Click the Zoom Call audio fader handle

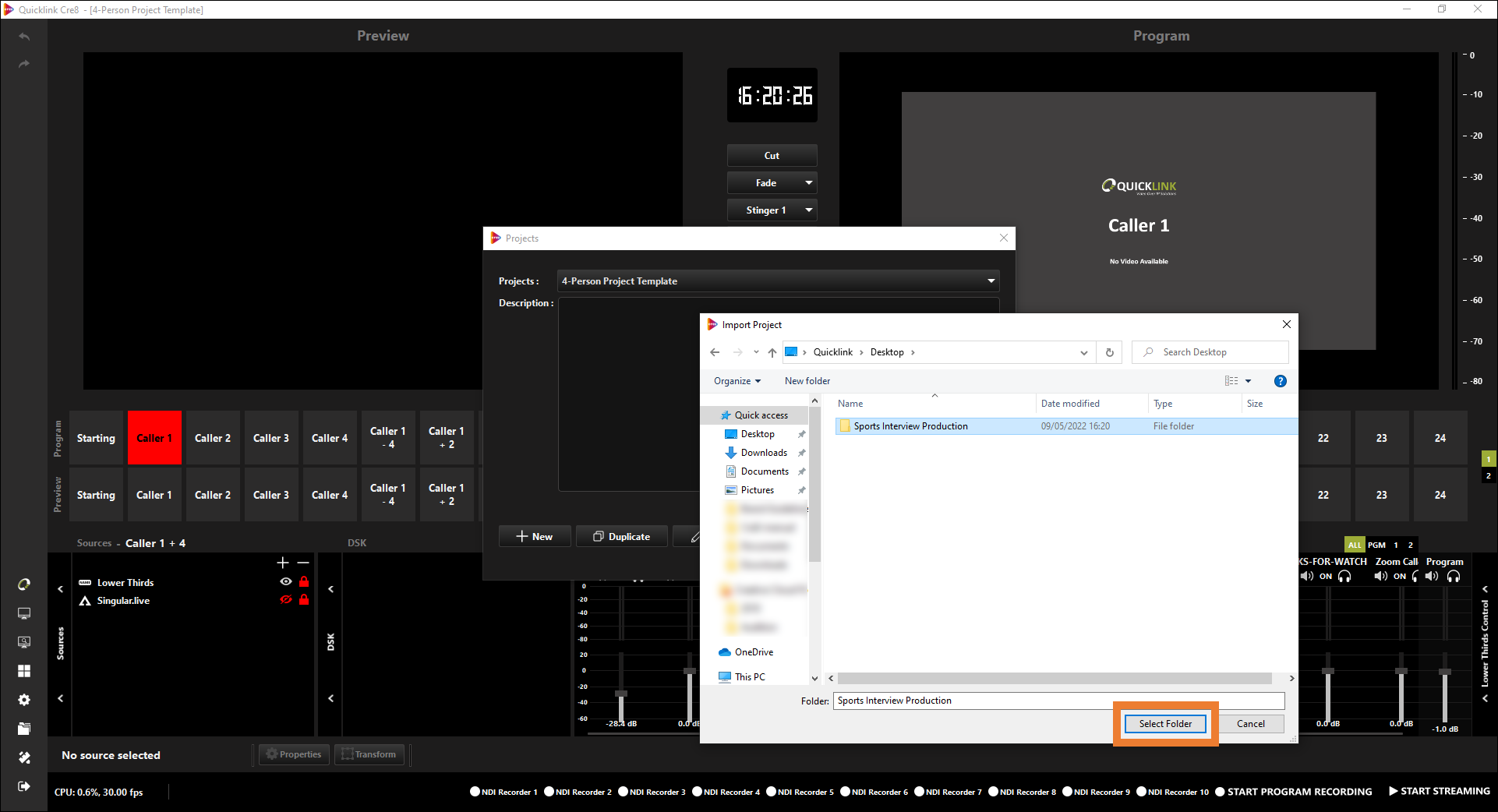[x=1401, y=671]
